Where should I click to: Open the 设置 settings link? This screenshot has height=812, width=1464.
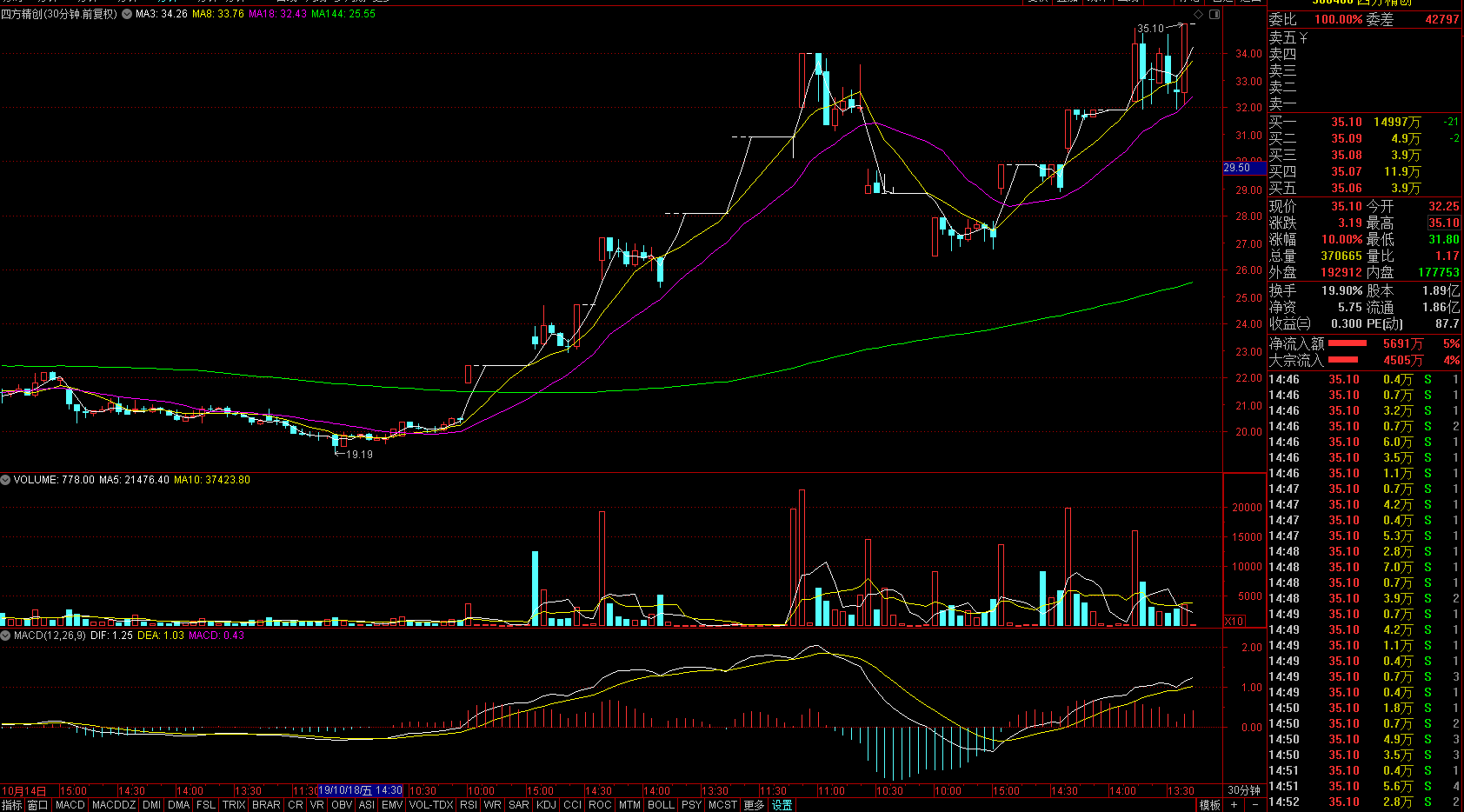click(x=782, y=805)
